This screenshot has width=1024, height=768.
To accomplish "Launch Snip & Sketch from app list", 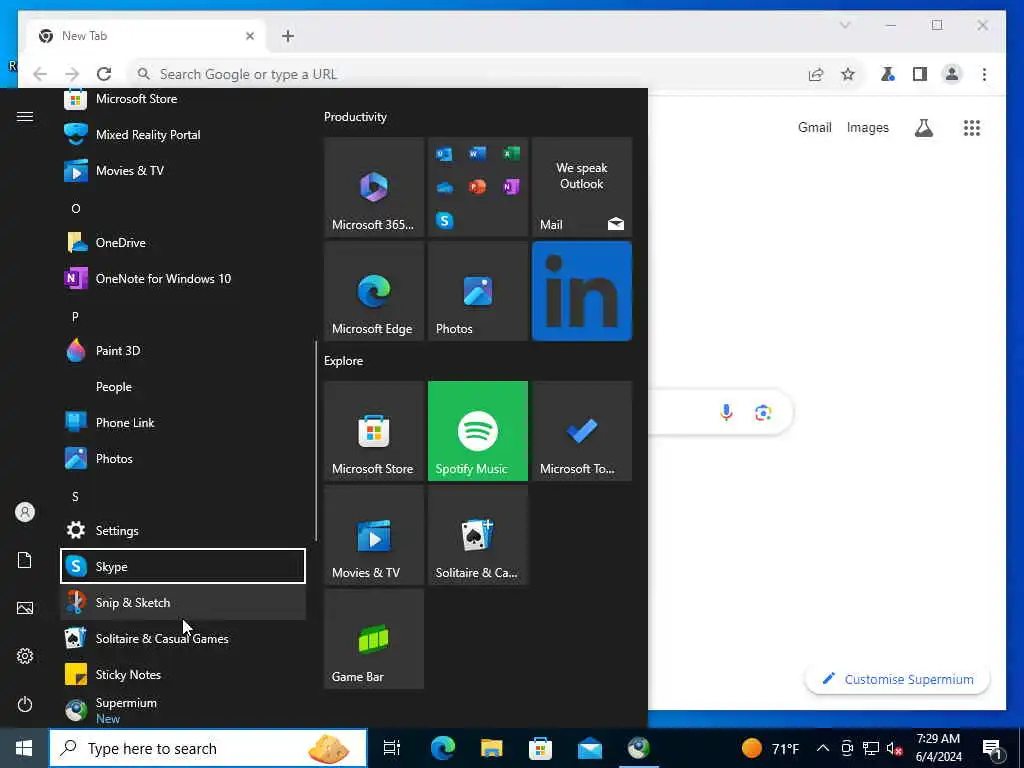I will (183, 602).
